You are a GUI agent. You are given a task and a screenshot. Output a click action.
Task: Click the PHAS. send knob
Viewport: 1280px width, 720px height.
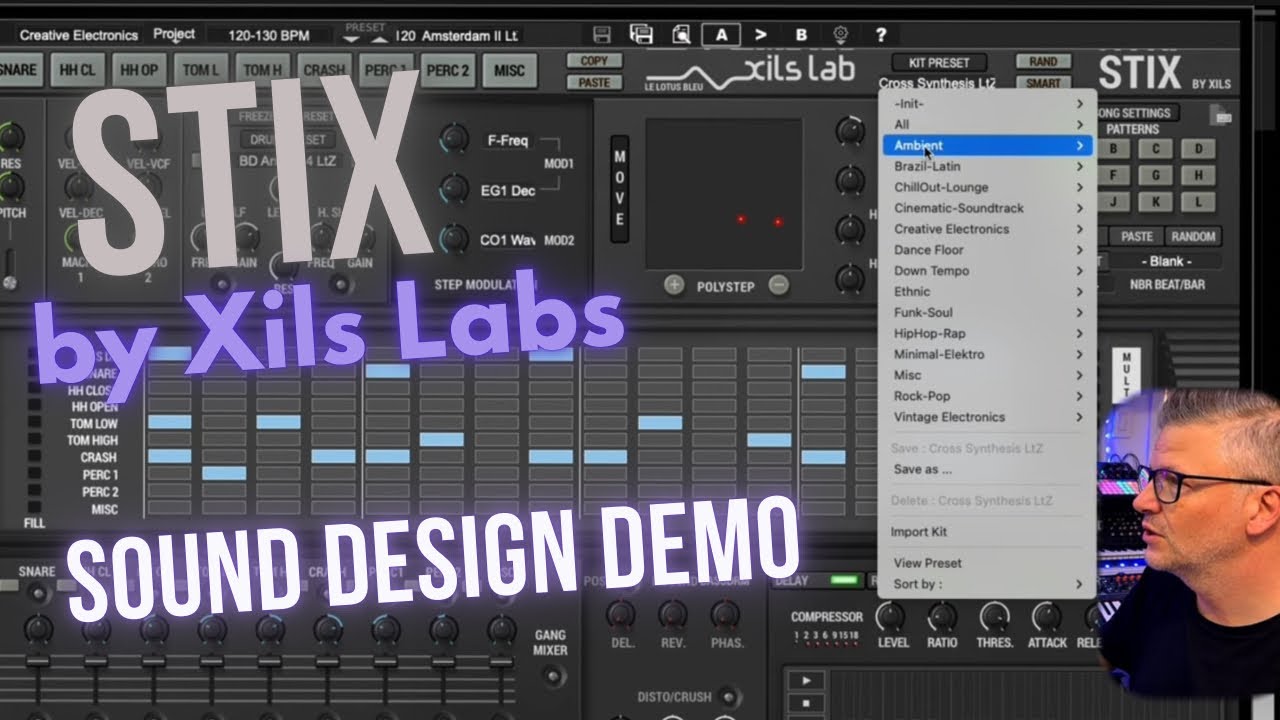tap(725, 614)
